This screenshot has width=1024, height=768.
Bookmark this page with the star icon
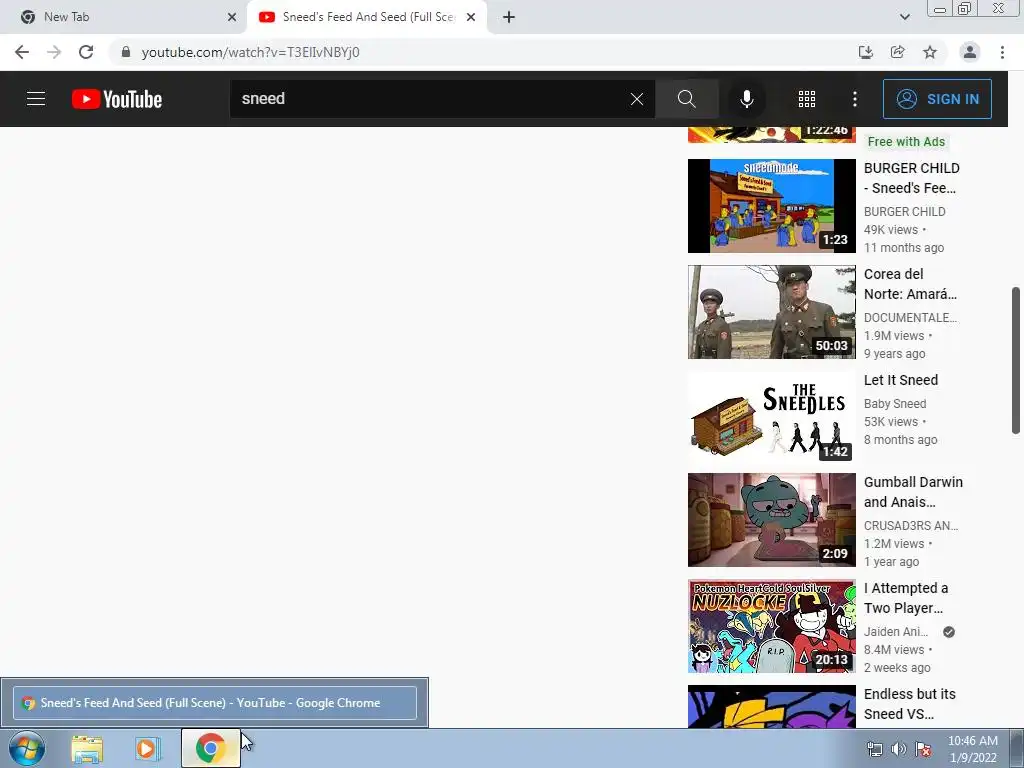[930, 52]
